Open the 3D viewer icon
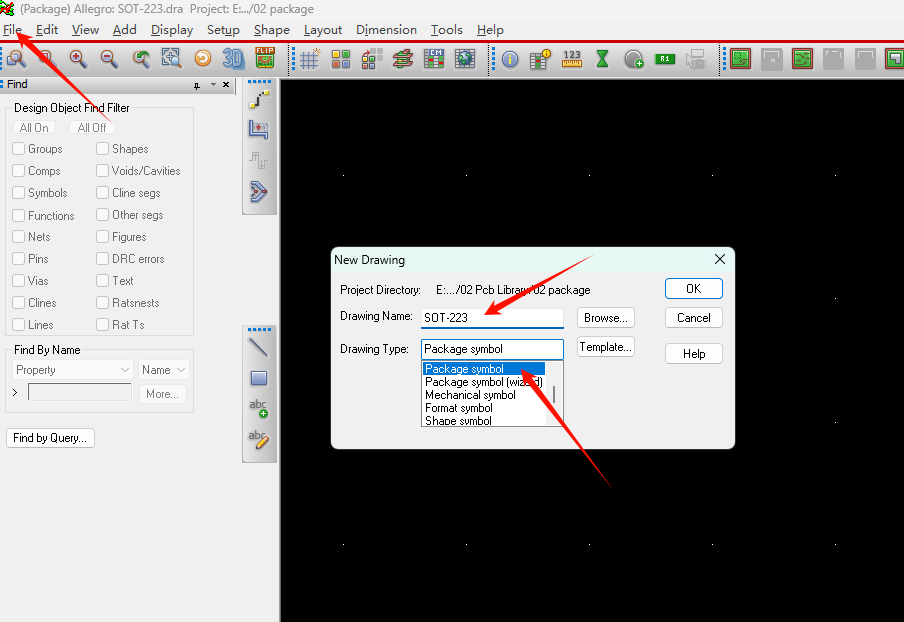This screenshot has height=622, width=904. tap(233, 59)
